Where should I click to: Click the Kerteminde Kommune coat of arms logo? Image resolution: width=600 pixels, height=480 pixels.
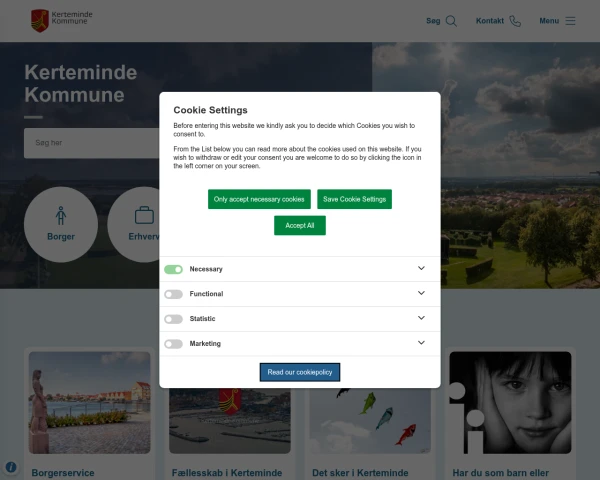pos(40,20)
